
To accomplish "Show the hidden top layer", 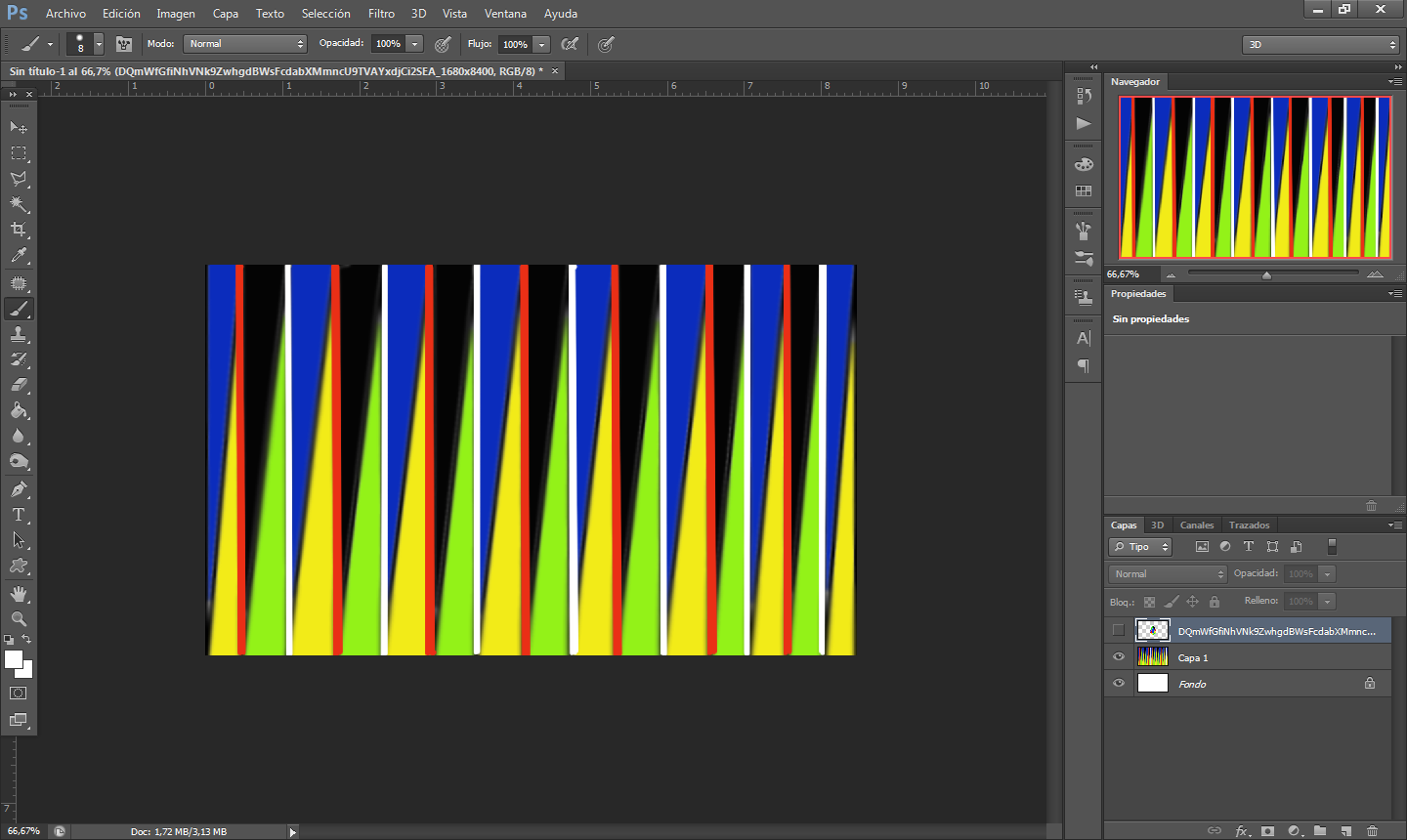I will [1119, 631].
